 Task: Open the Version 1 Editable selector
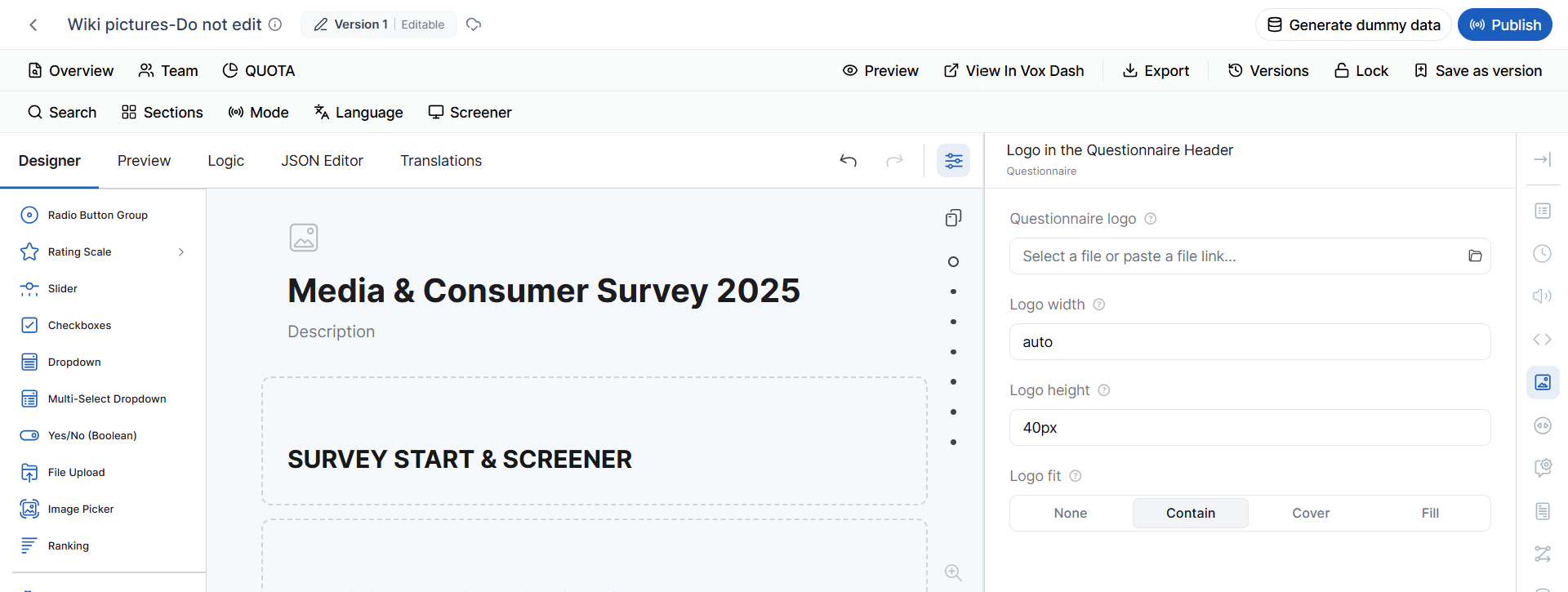pos(379,24)
